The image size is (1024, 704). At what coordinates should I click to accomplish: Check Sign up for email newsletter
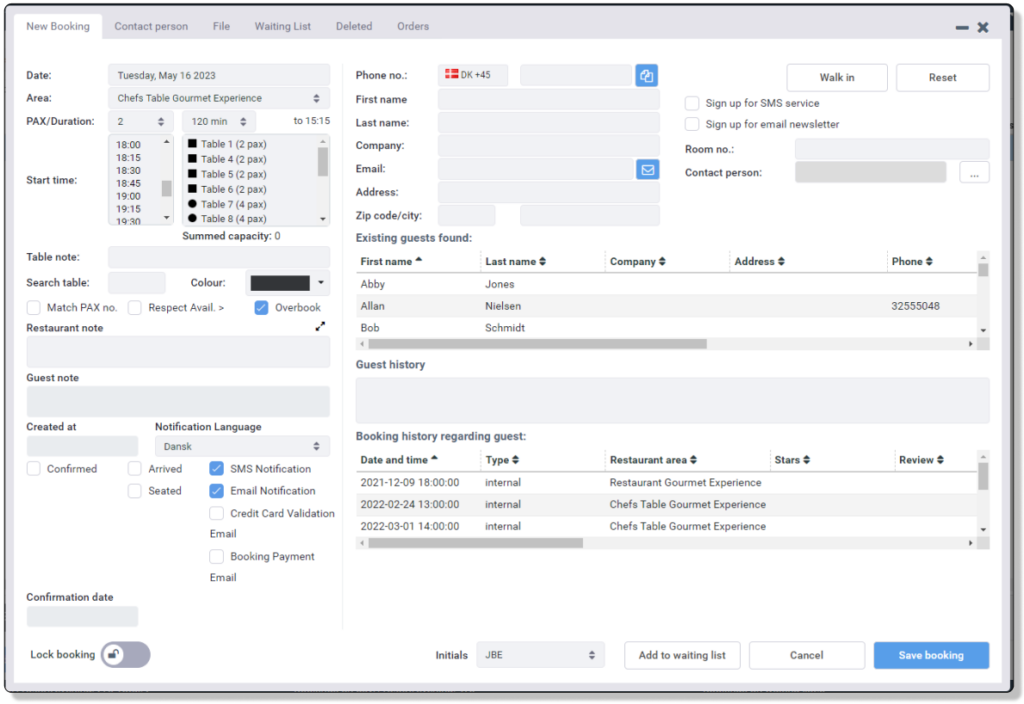tap(692, 124)
